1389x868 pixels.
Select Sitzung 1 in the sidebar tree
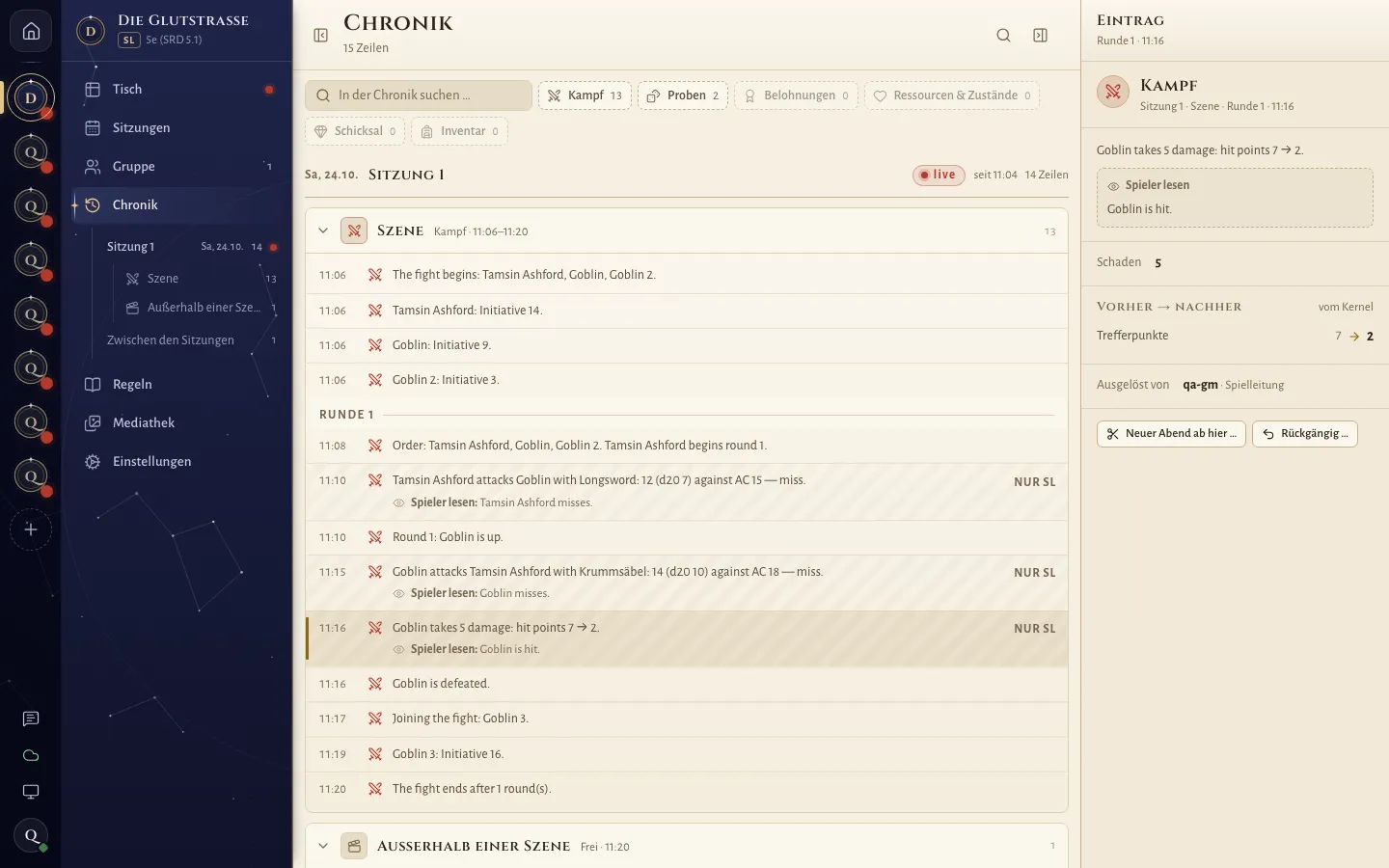pos(193,247)
